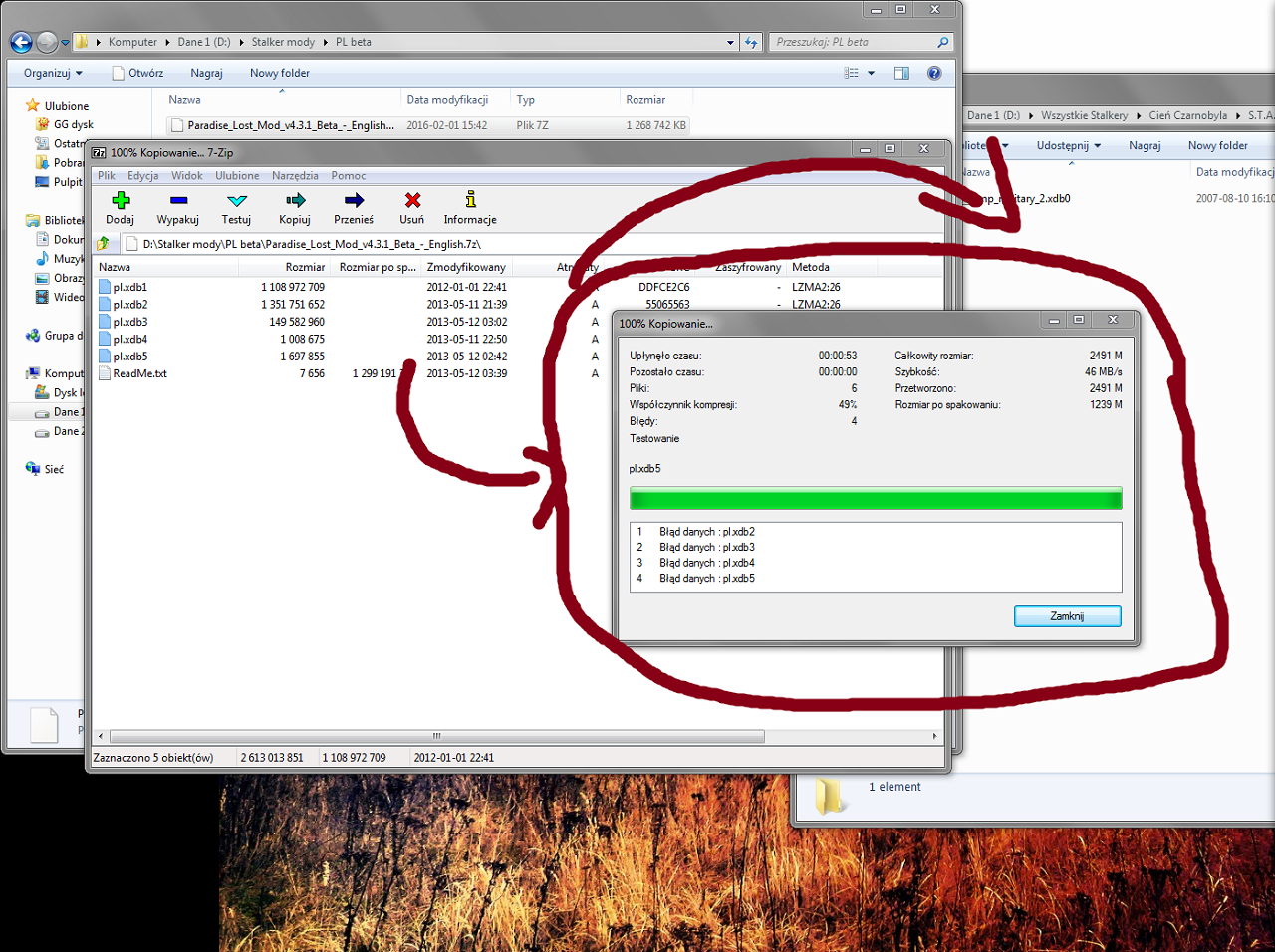Click the Zamknij button in copying dialog
The height and width of the screenshot is (952, 1275).
click(x=1067, y=616)
